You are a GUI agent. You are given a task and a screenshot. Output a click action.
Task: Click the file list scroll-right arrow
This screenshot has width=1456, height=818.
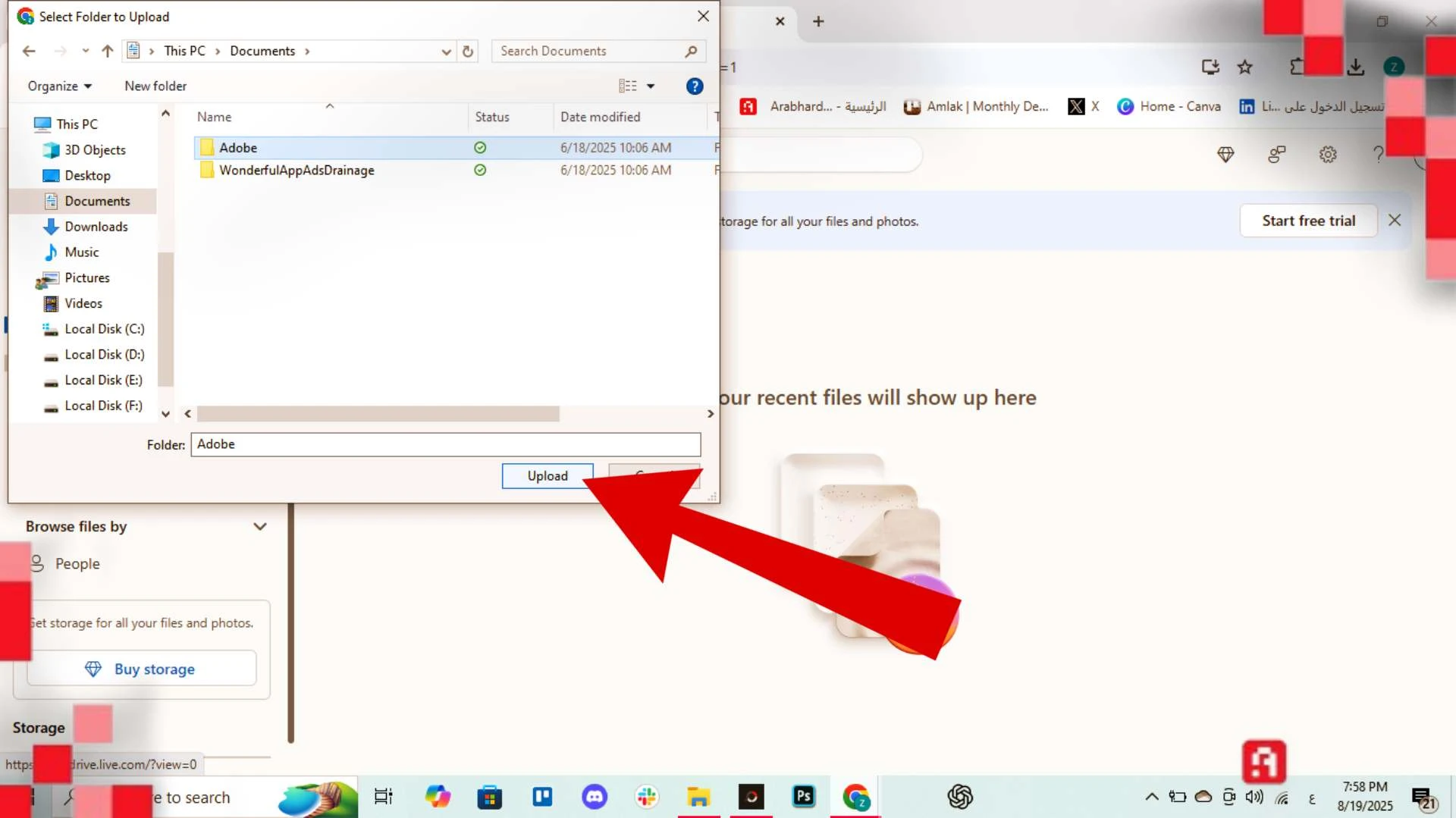coord(711,414)
